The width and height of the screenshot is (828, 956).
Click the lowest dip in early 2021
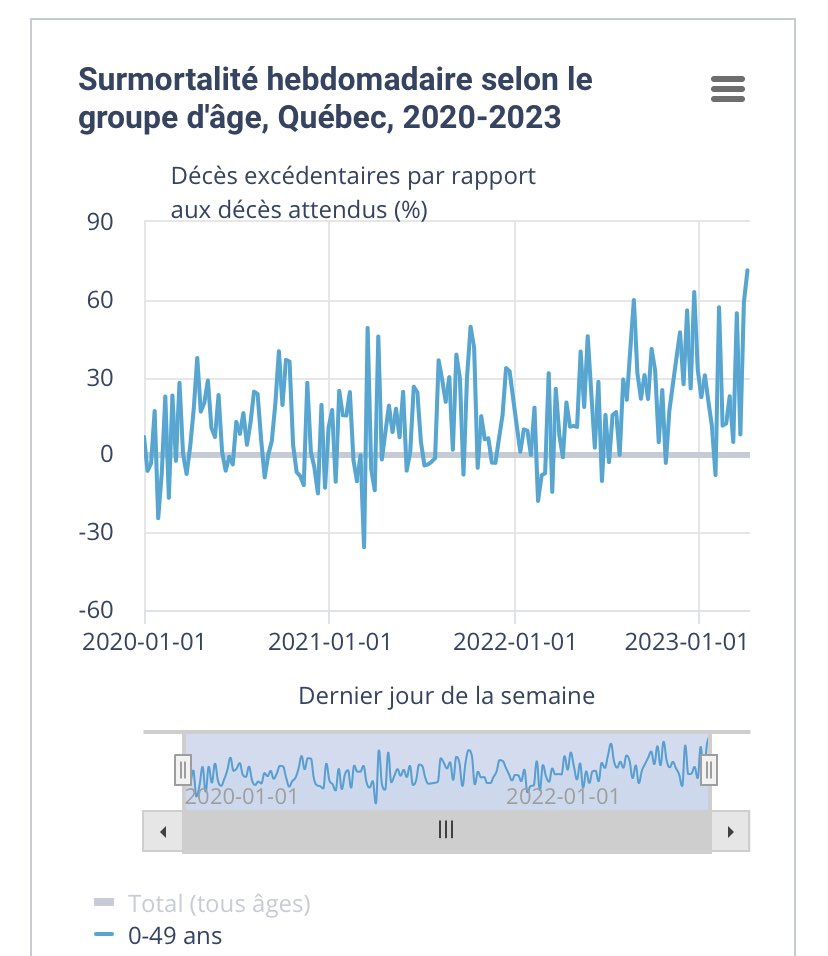tap(364, 547)
